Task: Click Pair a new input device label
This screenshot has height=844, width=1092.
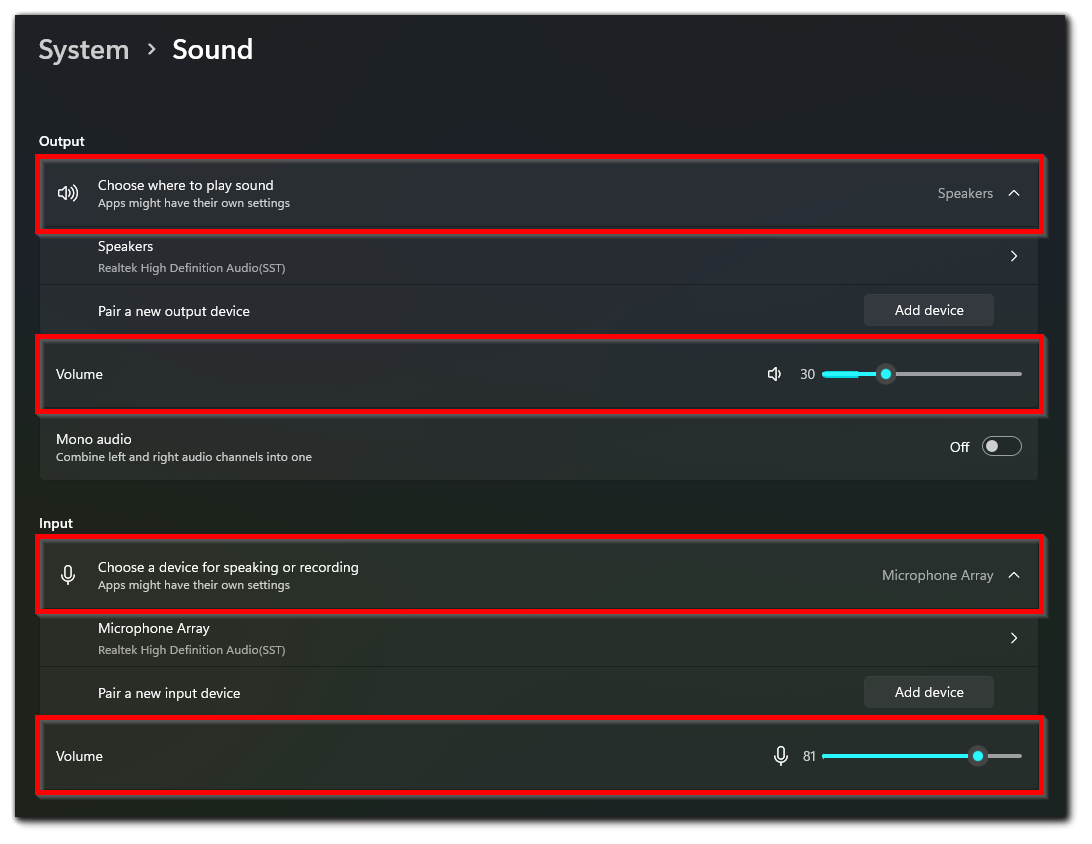Action: [x=169, y=692]
